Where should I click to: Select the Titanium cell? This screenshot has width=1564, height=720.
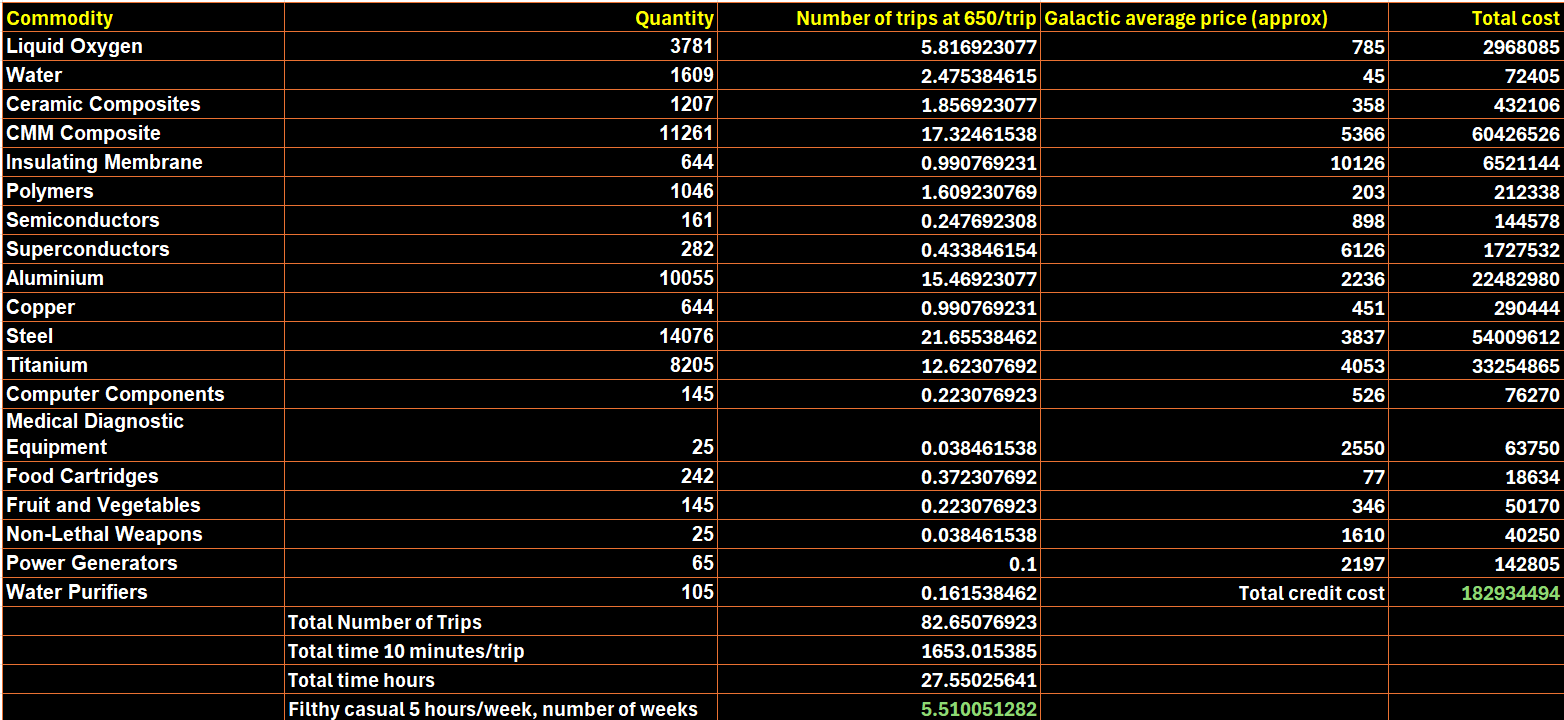click(x=143, y=365)
